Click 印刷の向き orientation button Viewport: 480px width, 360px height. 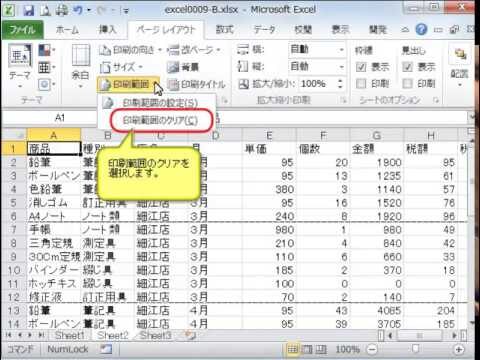pos(130,50)
